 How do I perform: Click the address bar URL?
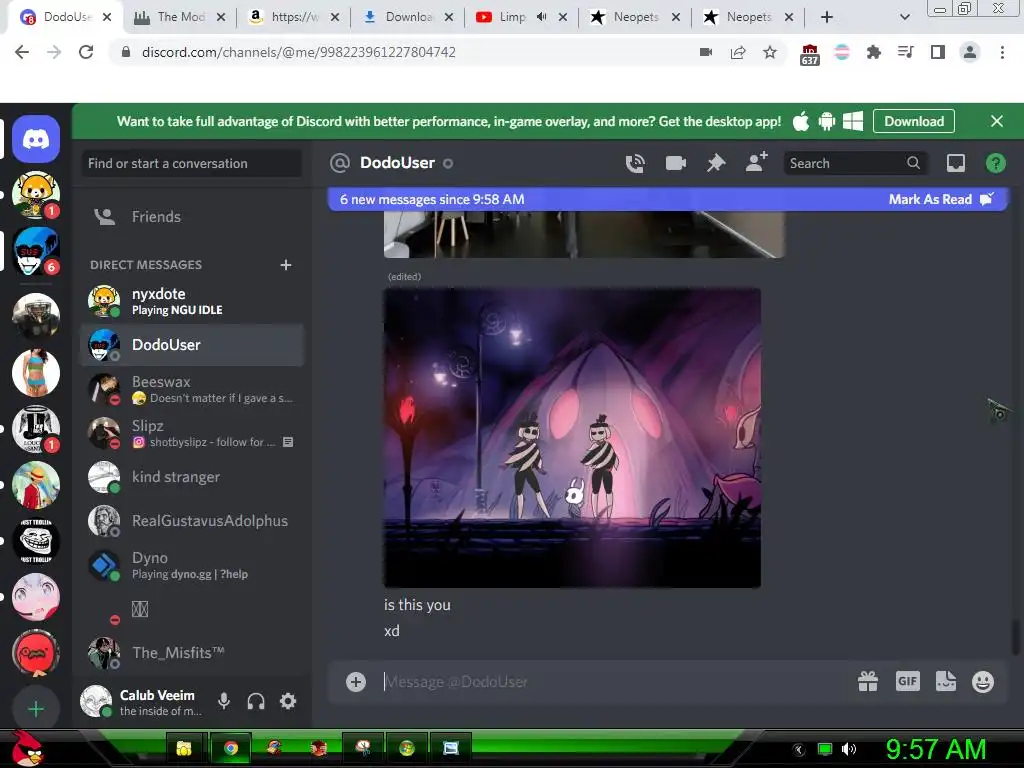tap(298, 52)
